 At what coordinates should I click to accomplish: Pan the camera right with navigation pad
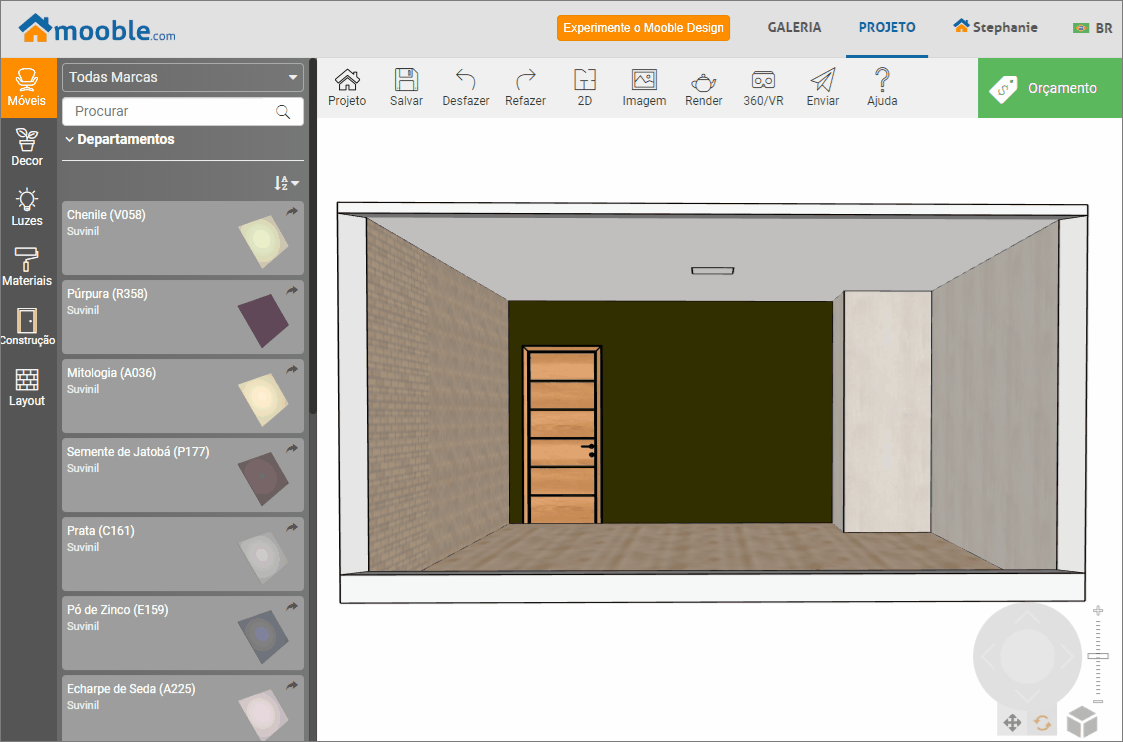coord(1066,656)
